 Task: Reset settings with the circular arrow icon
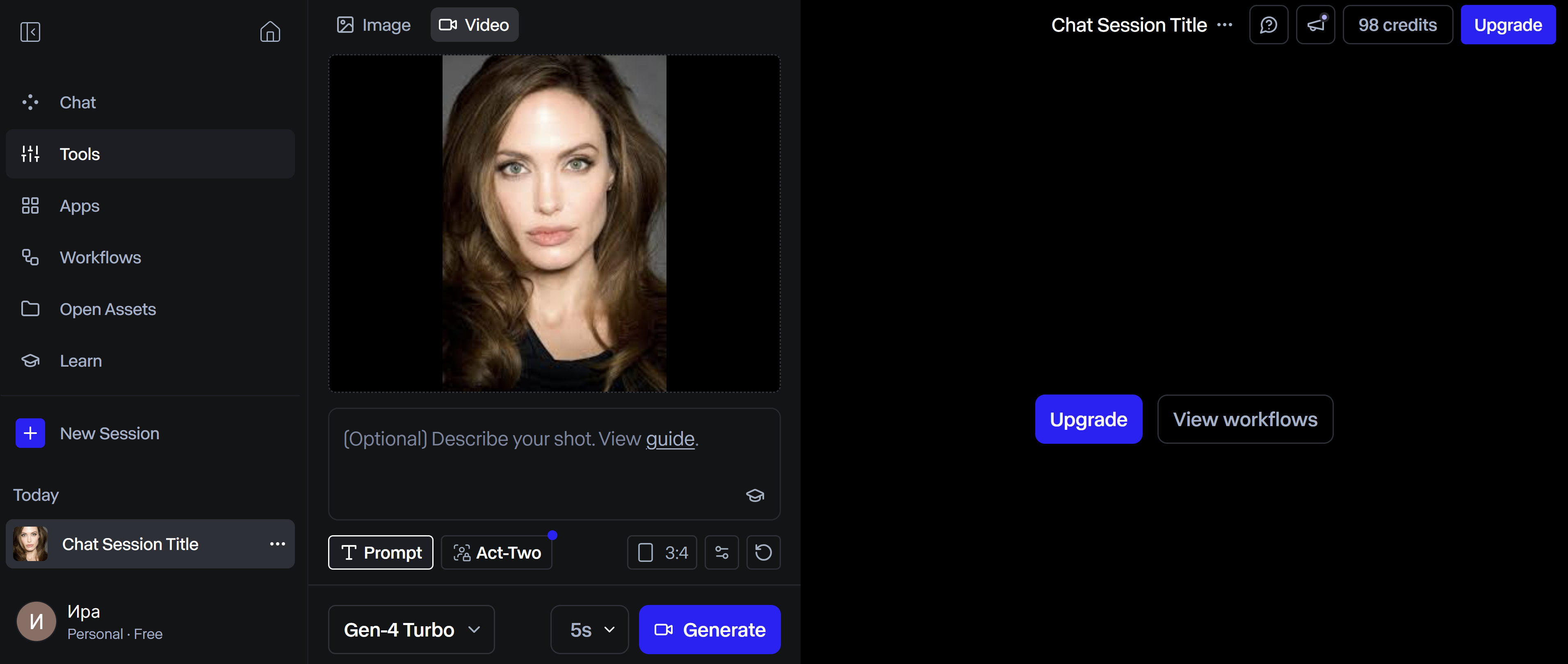pyautogui.click(x=763, y=552)
